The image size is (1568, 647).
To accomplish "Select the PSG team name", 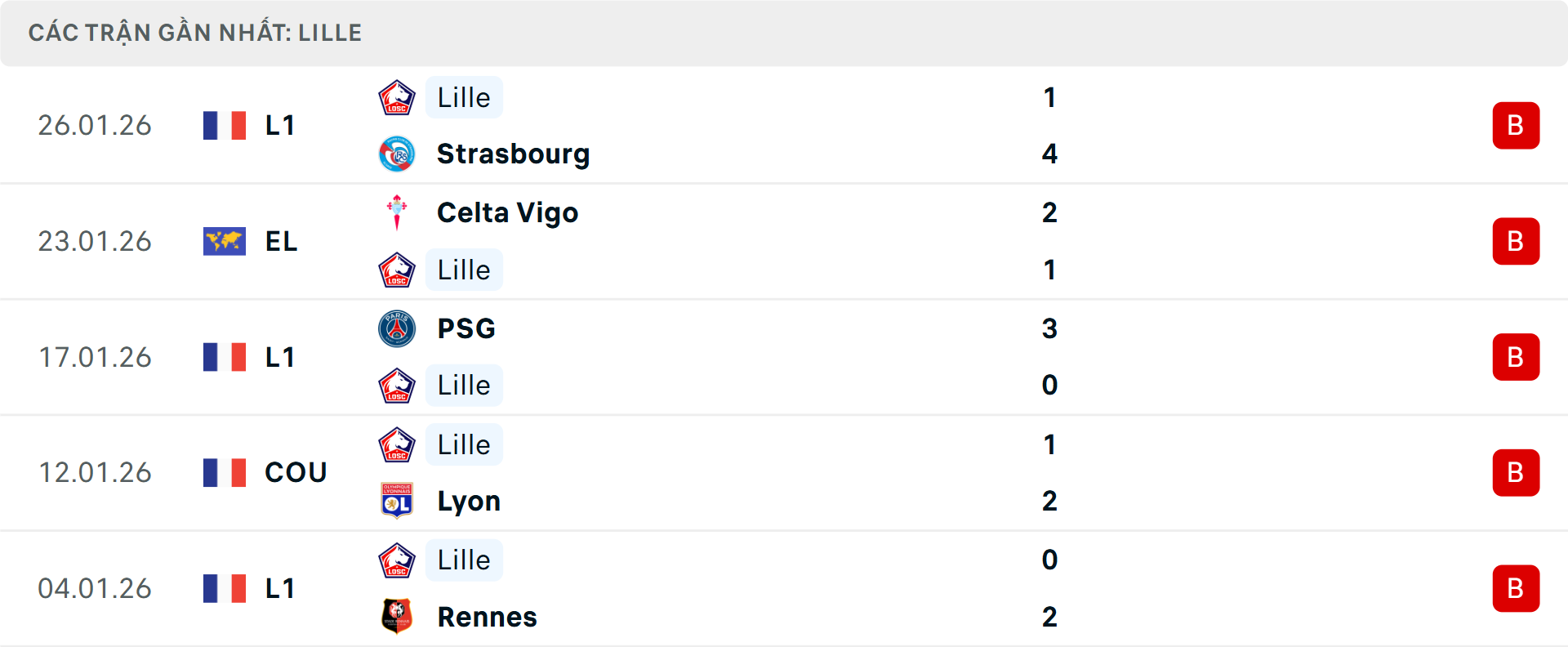I will coord(466,328).
